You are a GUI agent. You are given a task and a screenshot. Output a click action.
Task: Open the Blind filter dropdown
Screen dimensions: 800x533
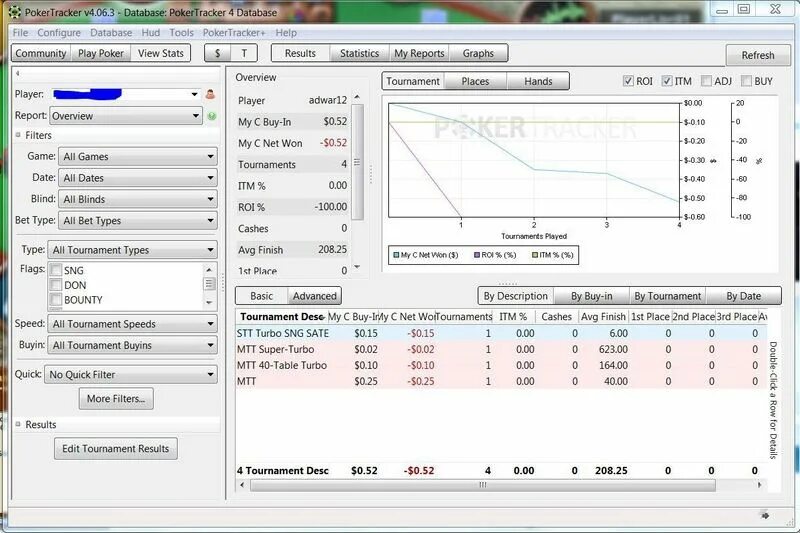coord(138,199)
